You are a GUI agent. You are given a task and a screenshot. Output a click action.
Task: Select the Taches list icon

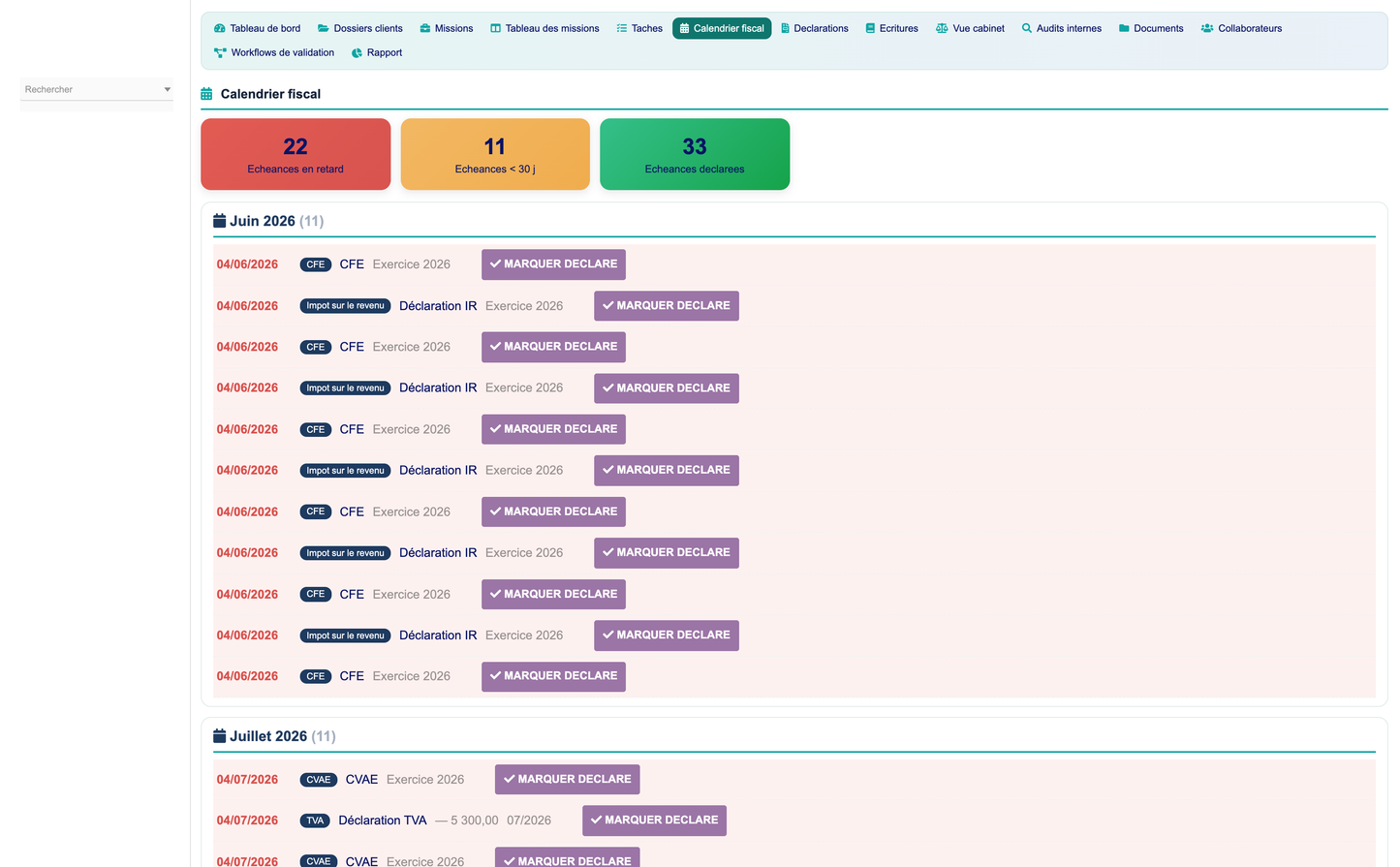coord(622,29)
